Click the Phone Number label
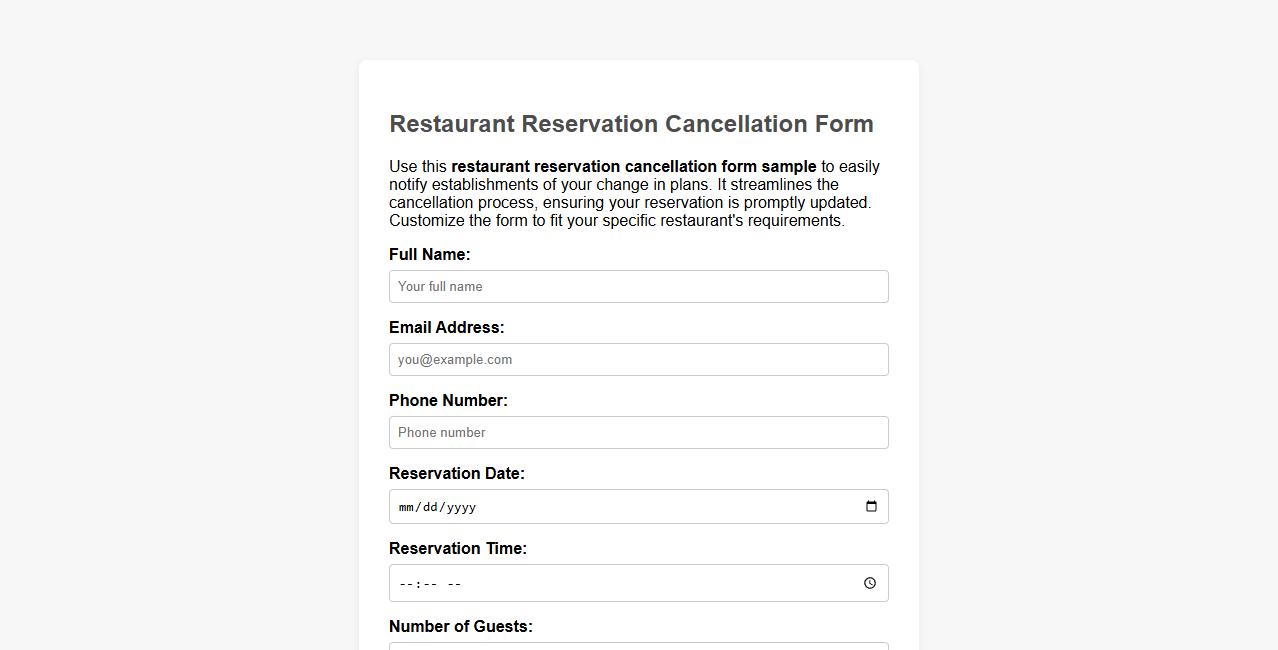 448,400
